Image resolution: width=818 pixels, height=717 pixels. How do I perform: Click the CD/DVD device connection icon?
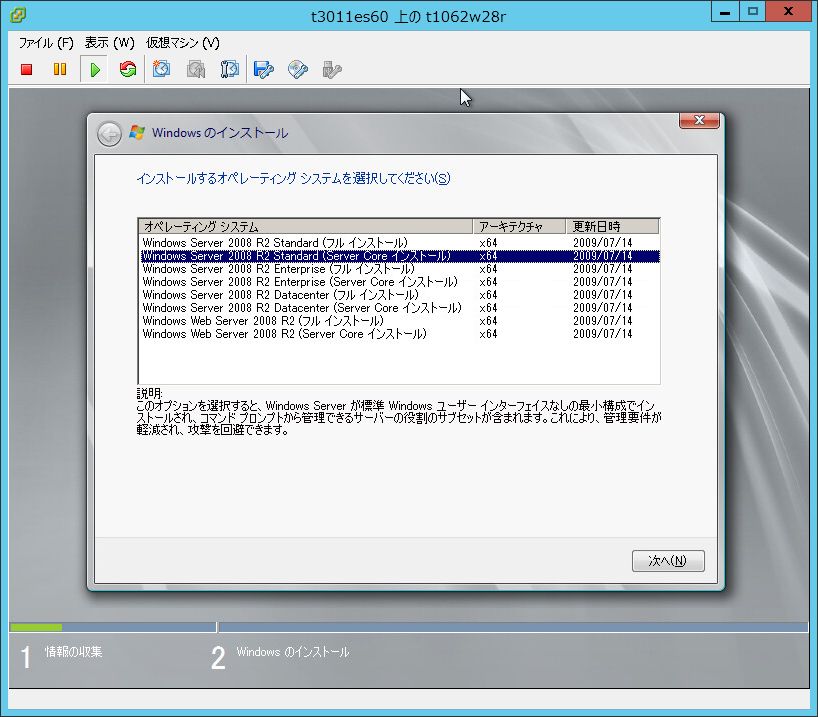pyautogui.click(x=298, y=69)
